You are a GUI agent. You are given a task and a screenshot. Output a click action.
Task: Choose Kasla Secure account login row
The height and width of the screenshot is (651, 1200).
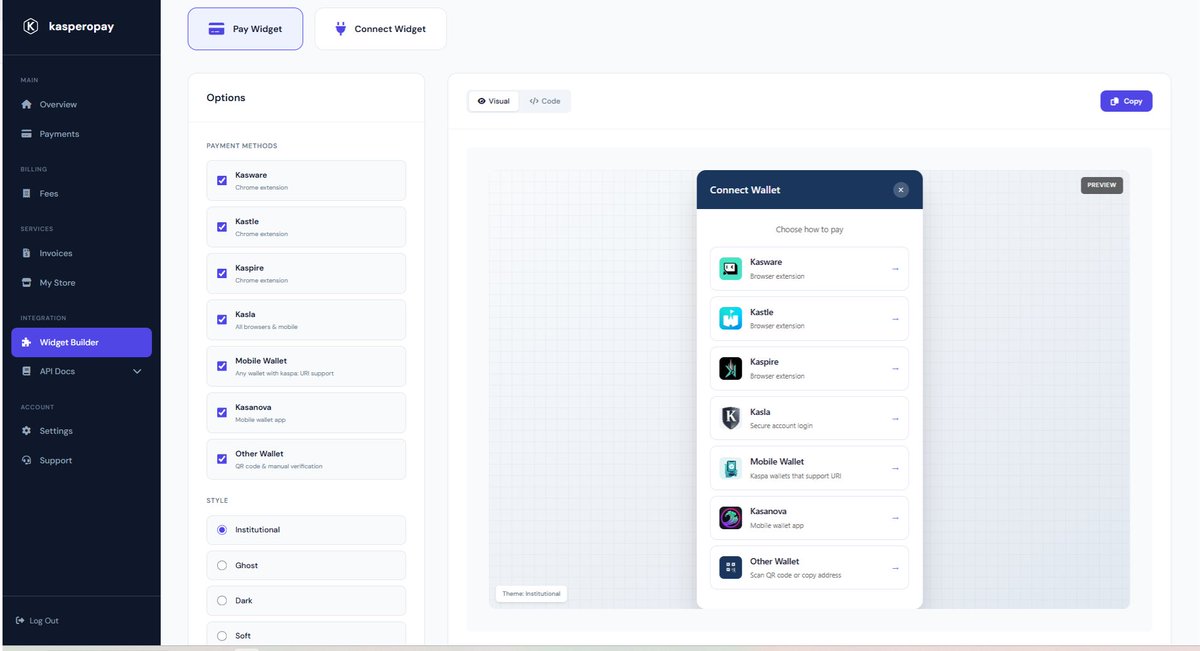pyautogui.click(x=809, y=418)
